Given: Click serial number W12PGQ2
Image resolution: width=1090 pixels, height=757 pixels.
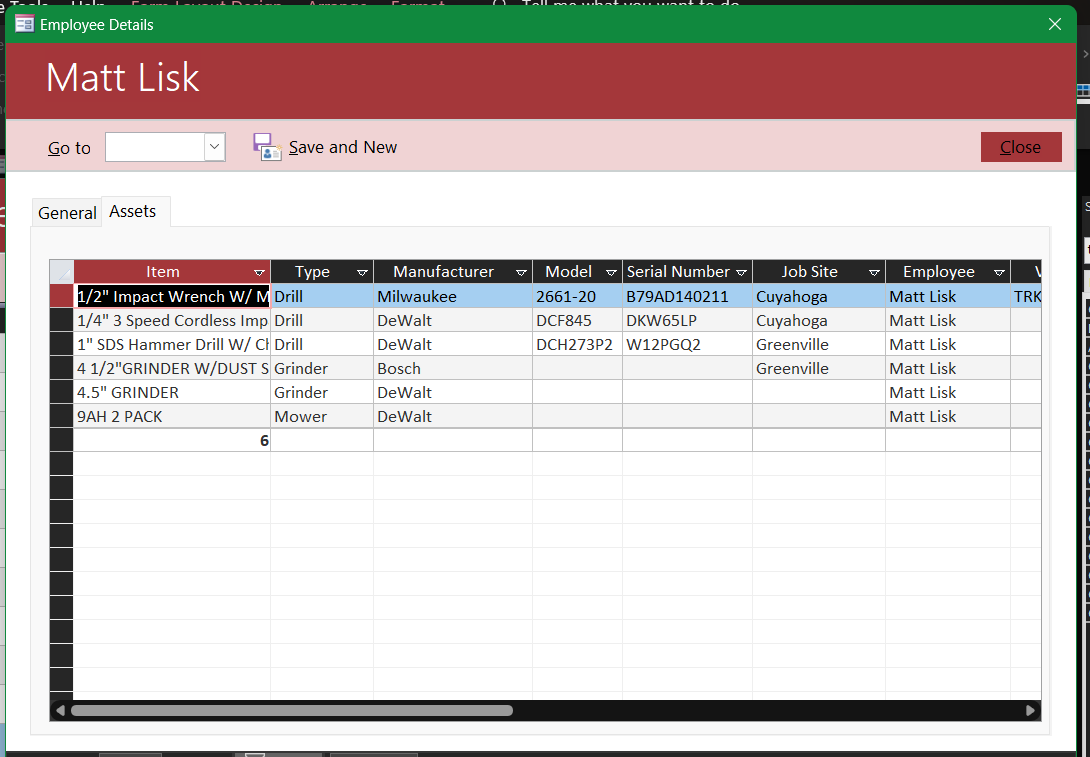Looking at the screenshot, I should click(688, 345).
